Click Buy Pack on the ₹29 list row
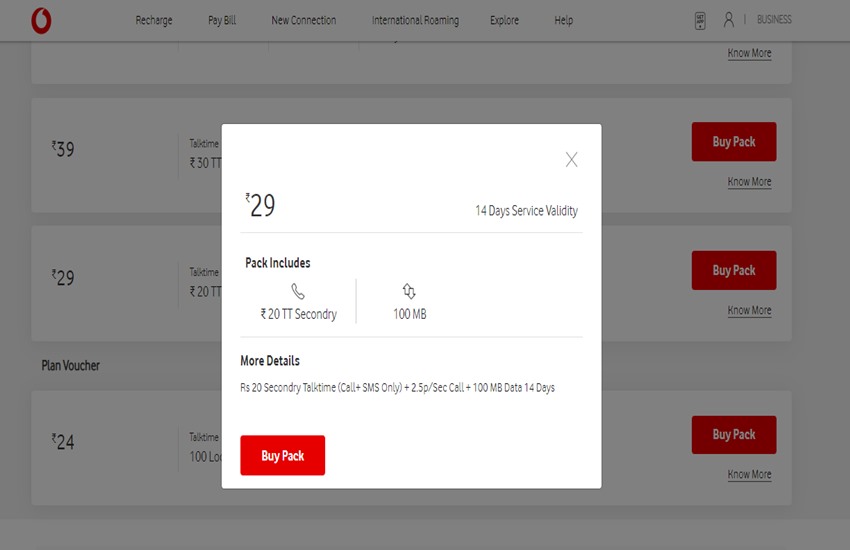Screen dimensions: 850x550 (733, 270)
